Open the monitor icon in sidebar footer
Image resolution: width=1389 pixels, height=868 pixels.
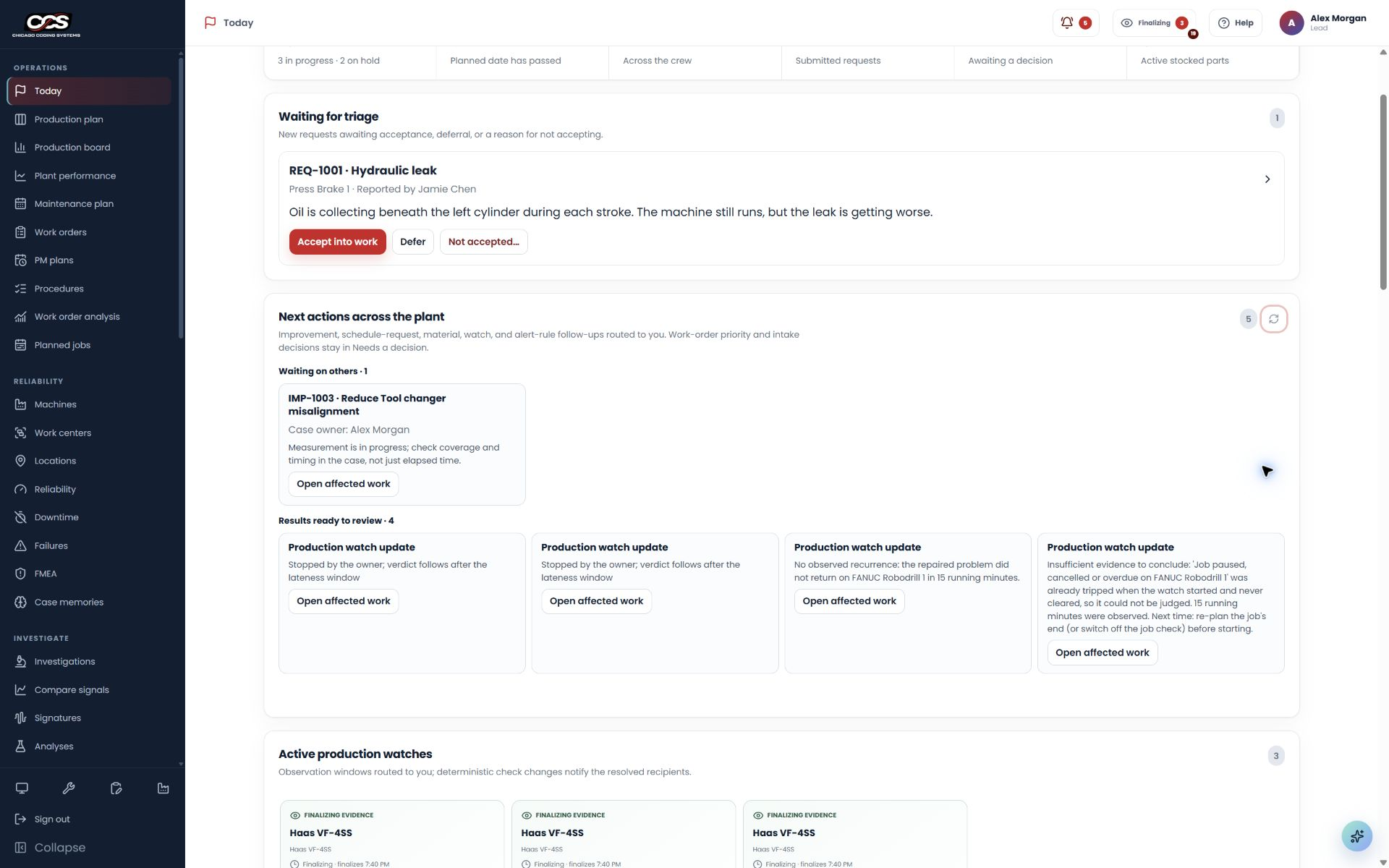coord(22,788)
